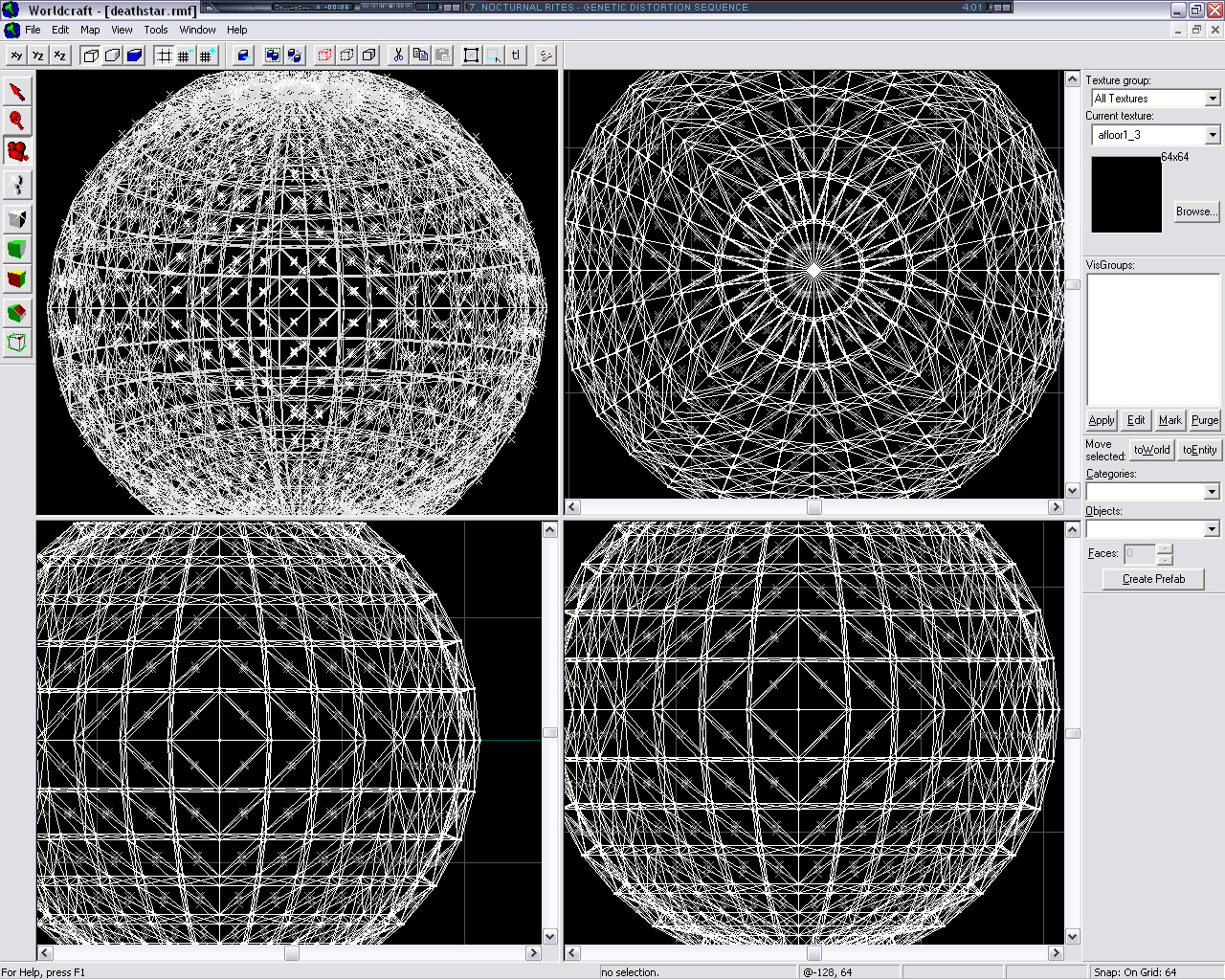
Task: Click the cyan dashed selection cursor icon
Action: [x=494, y=56]
